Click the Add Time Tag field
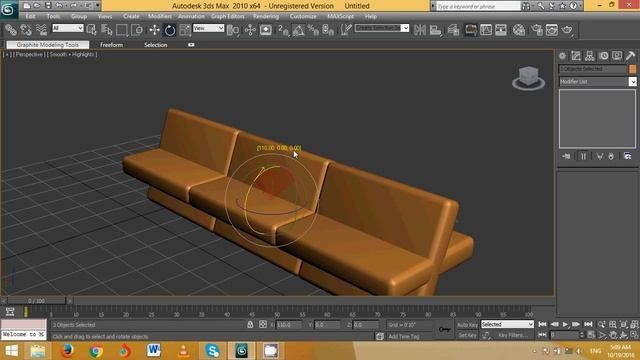The height and width of the screenshot is (360, 640). click(x=404, y=336)
